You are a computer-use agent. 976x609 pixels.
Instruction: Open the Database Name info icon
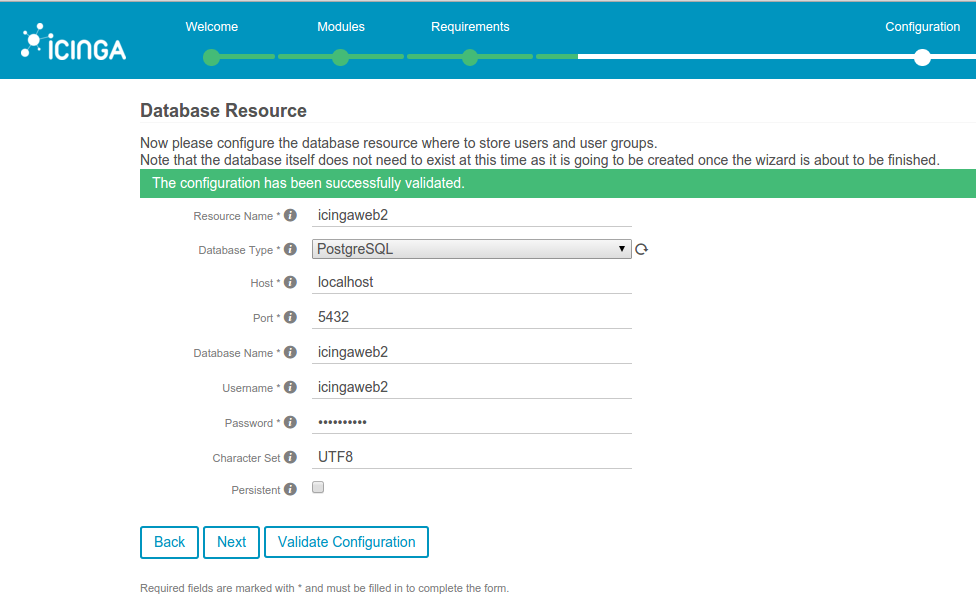(290, 352)
